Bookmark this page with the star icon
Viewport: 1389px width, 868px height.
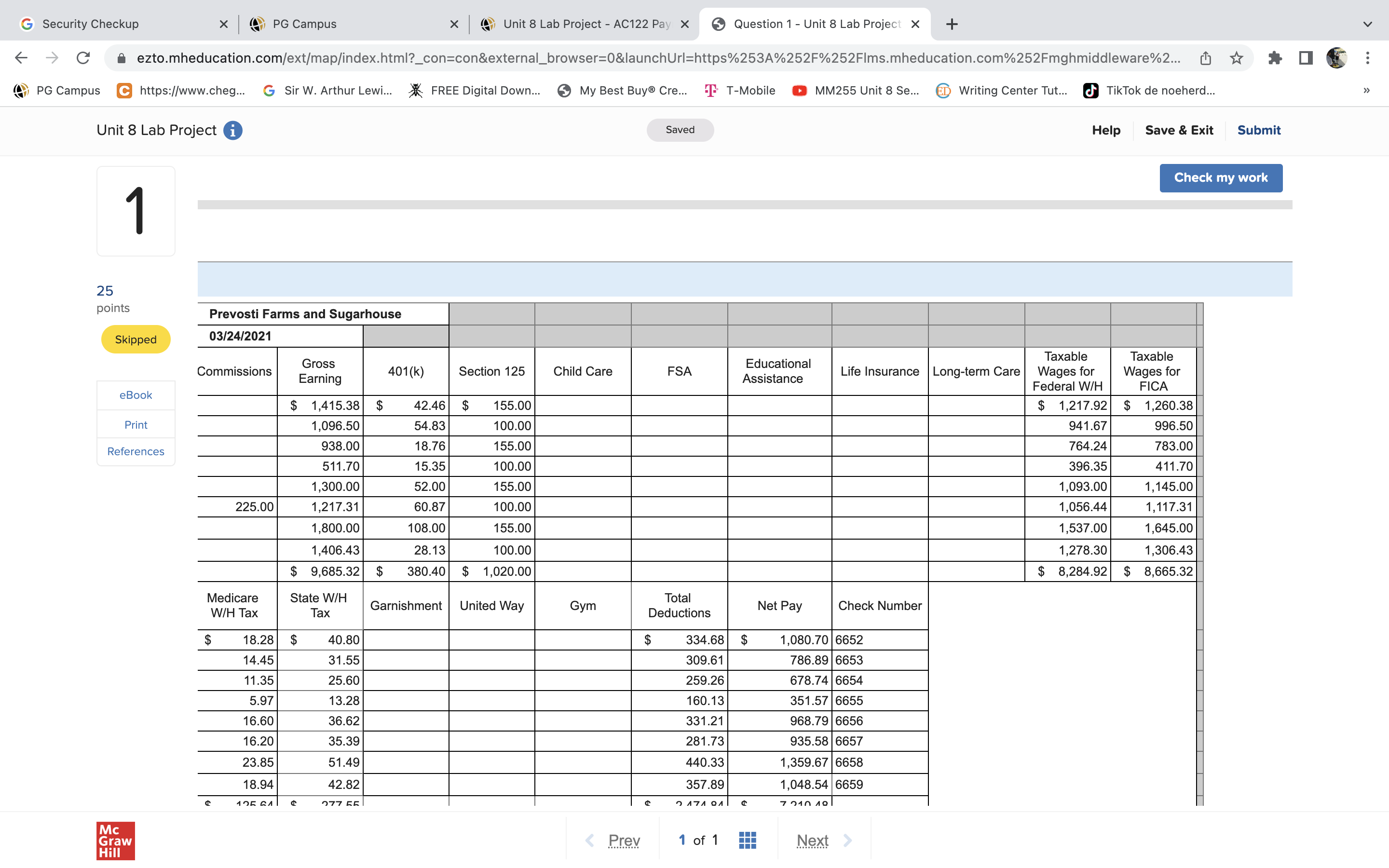pyautogui.click(x=1236, y=58)
